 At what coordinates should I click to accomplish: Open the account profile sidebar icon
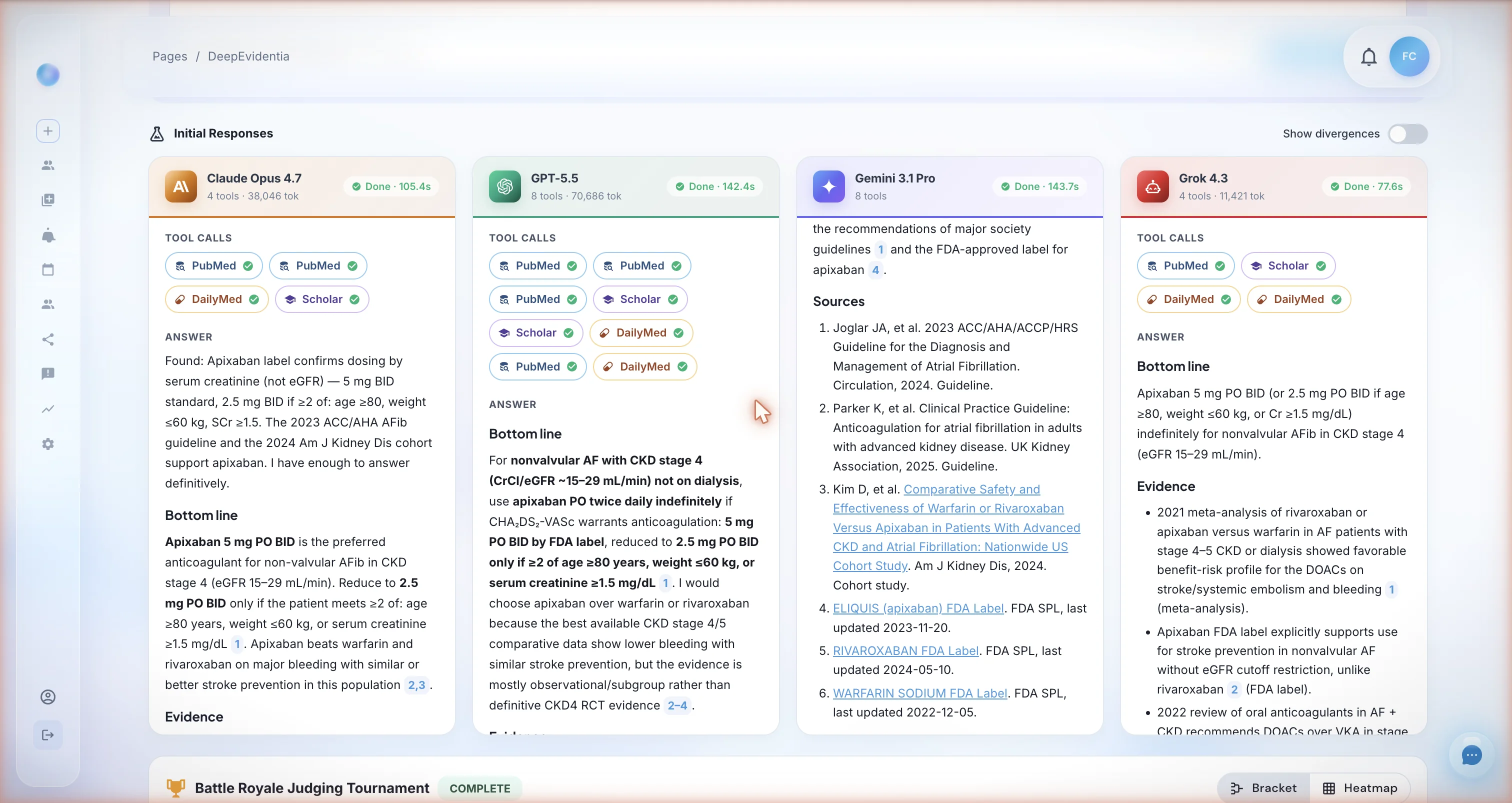[48, 697]
